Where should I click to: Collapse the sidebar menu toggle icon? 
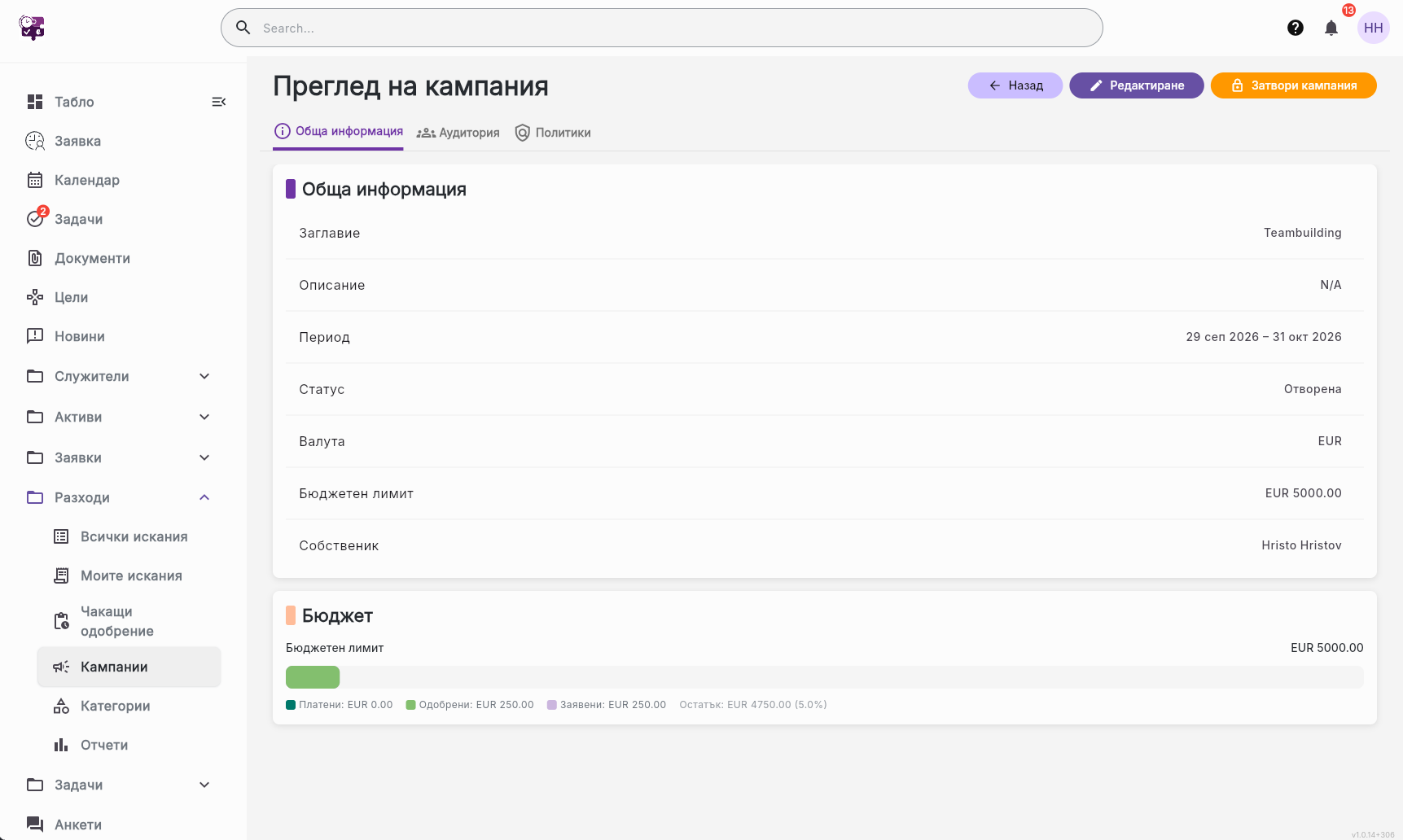tap(218, 102)
